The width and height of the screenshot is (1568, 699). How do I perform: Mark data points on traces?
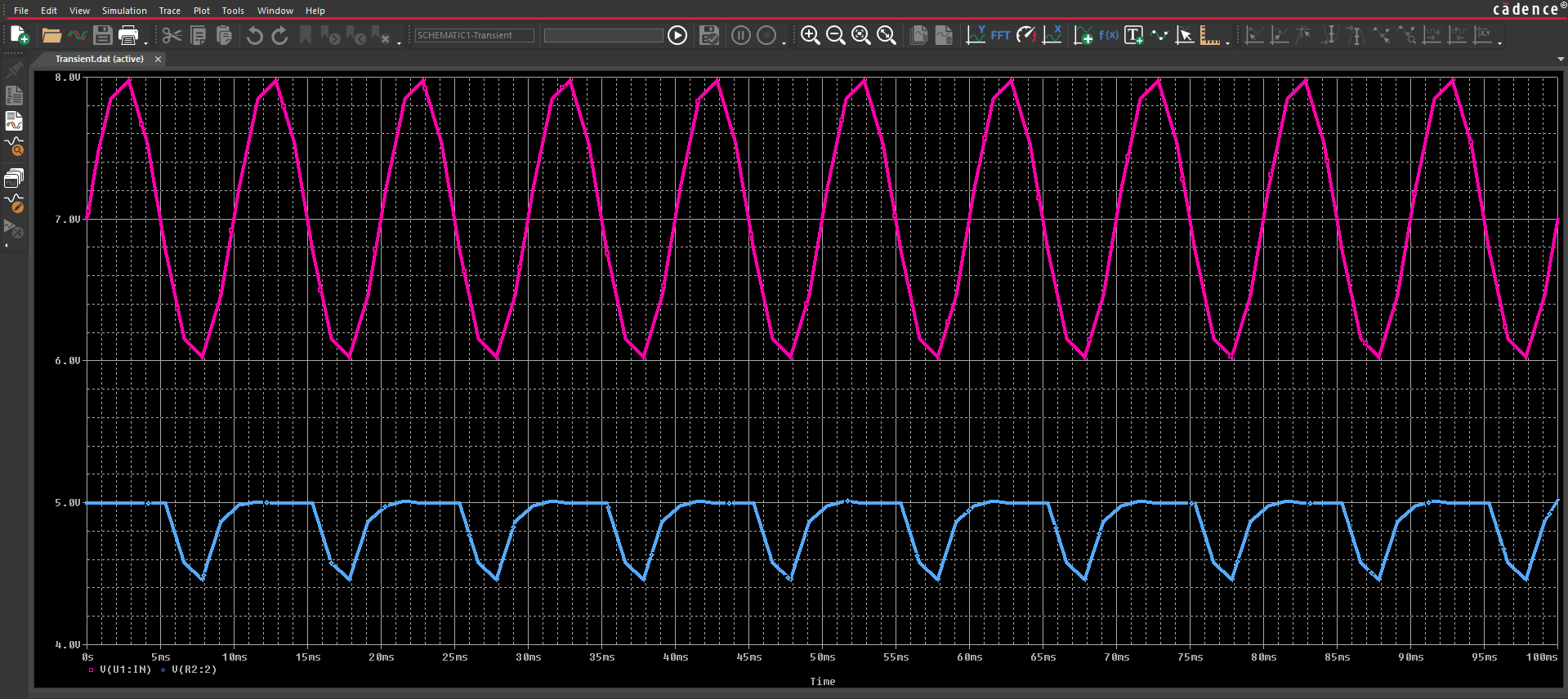tap(1159, 35)
